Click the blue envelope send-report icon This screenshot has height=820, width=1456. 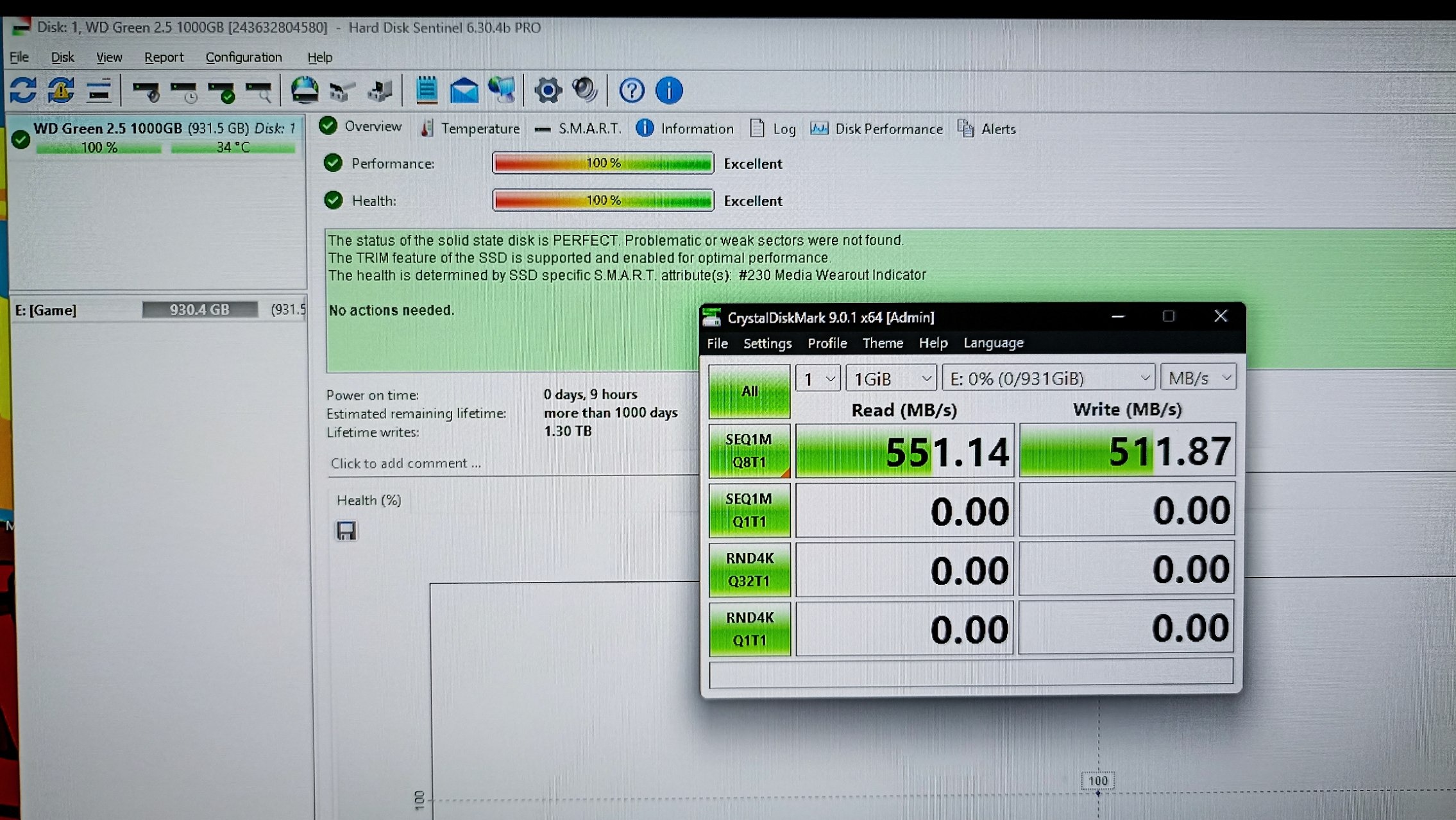click(464, 90)
